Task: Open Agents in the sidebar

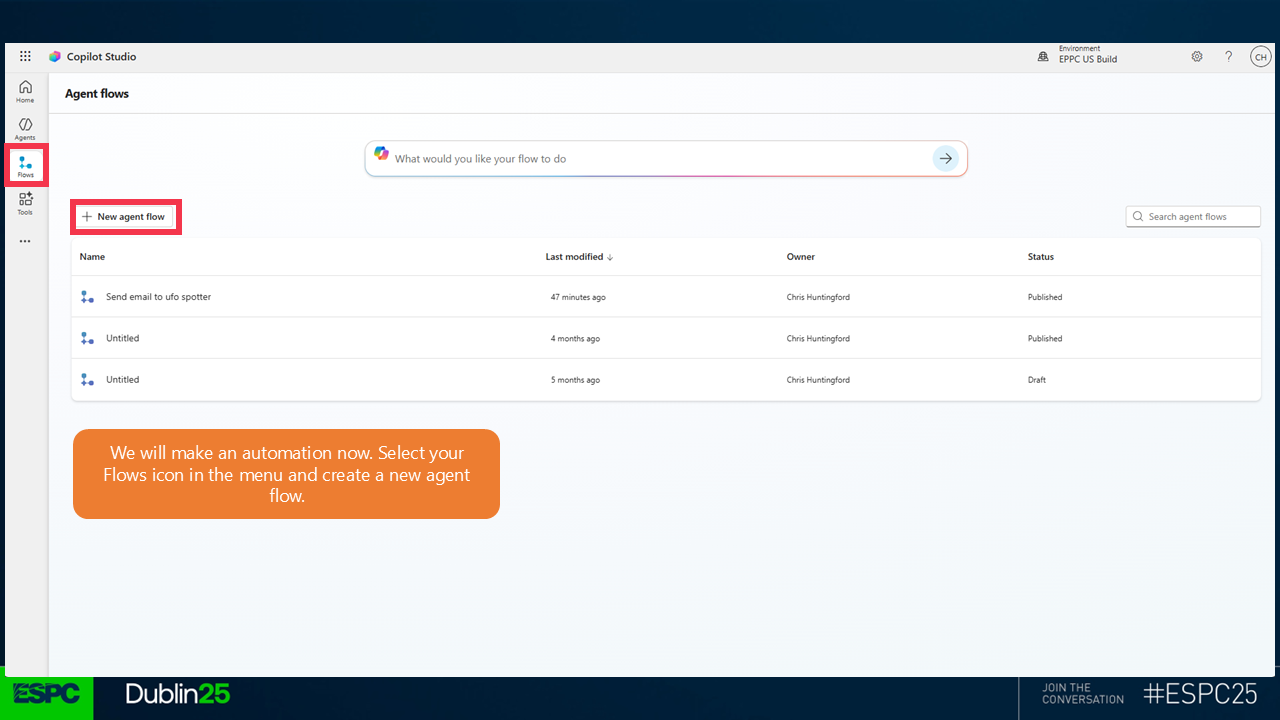Action: [25, 128]
